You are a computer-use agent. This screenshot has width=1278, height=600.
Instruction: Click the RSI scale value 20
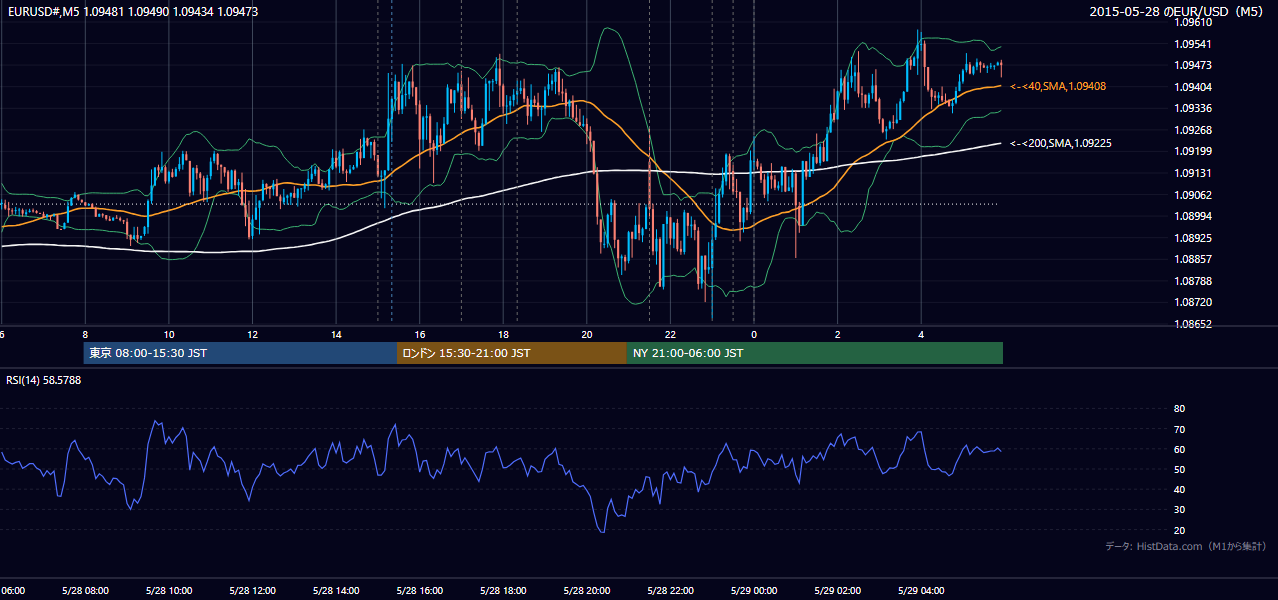[1179, 530]
